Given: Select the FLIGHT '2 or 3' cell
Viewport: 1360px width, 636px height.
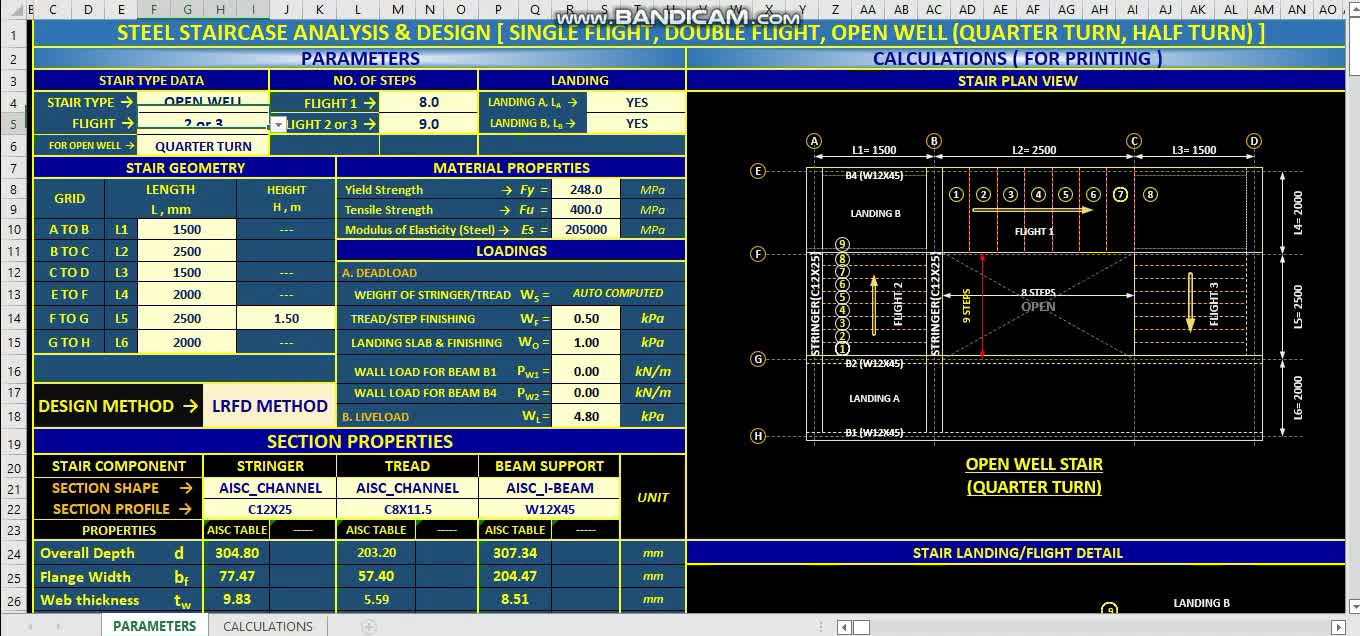Looking at the screenshot, I should tap(203, 124).
